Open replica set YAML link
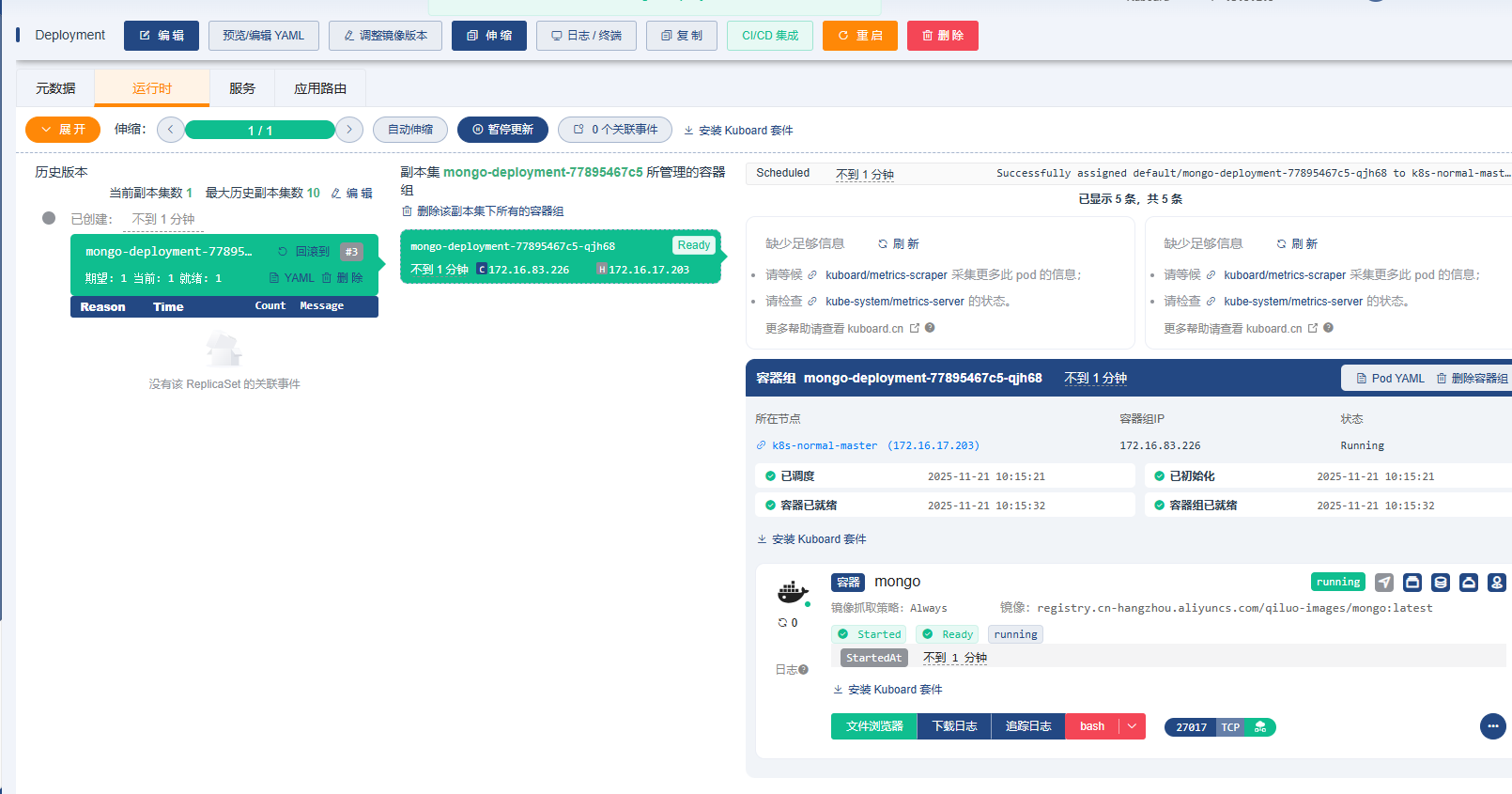Screen dimensions: 1512x794 (x=292, y=278)
